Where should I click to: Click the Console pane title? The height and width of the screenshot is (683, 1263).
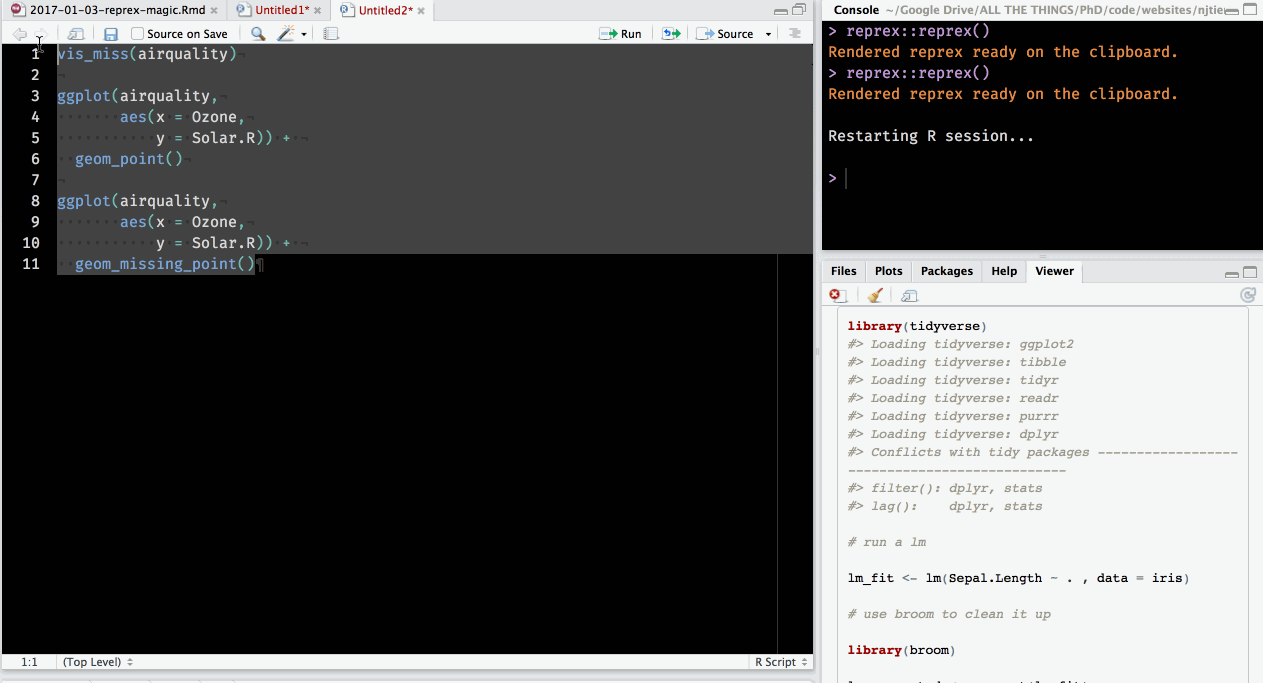[x=856, y=10]
